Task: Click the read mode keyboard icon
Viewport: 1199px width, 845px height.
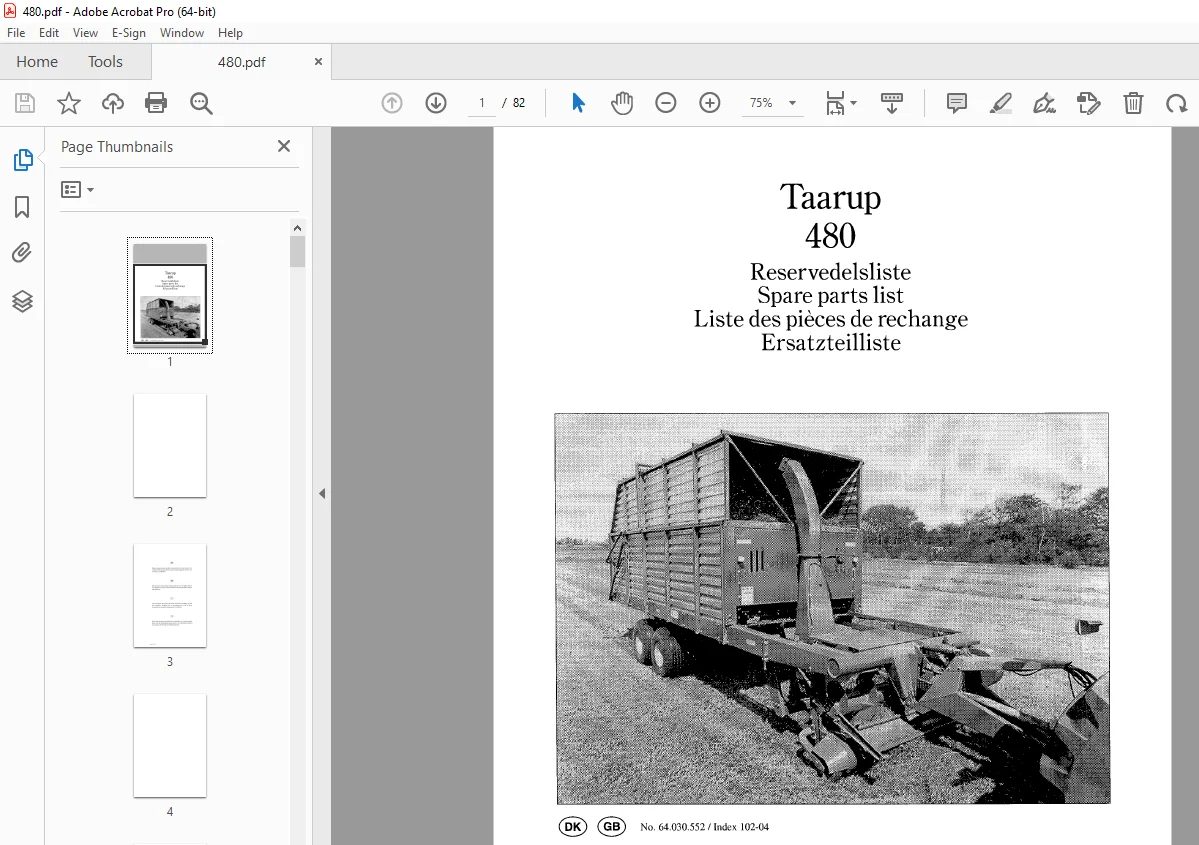Action: (x=892, y=102)
